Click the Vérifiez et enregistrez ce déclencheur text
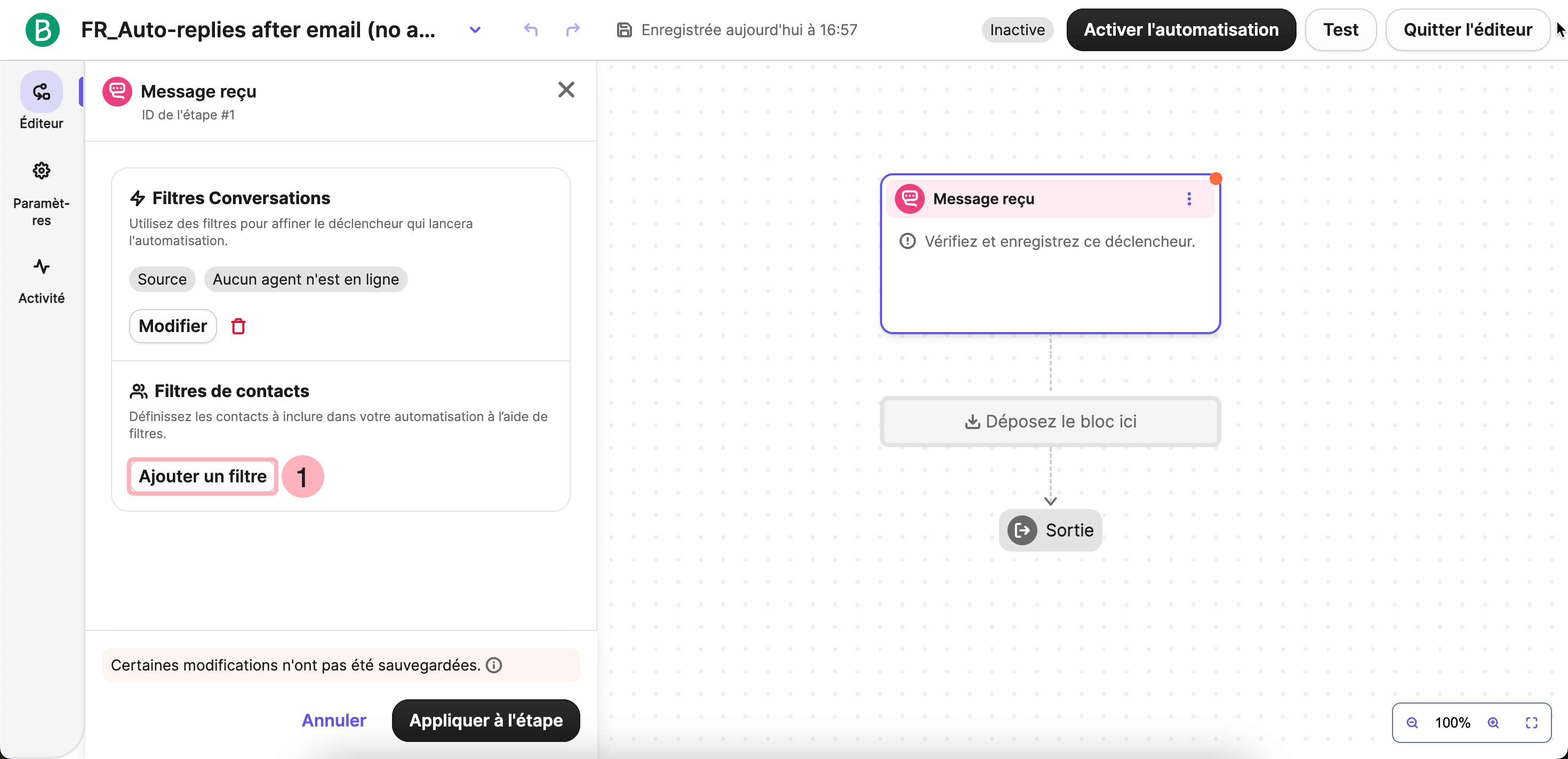Image resolution: width=1568 pixels, height=759 pixels. tap(1060, 241)
